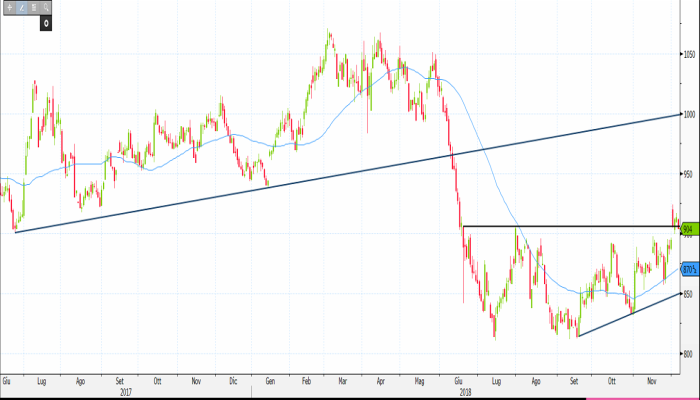Click the 1000 price axis label

(x=688, y=114)
